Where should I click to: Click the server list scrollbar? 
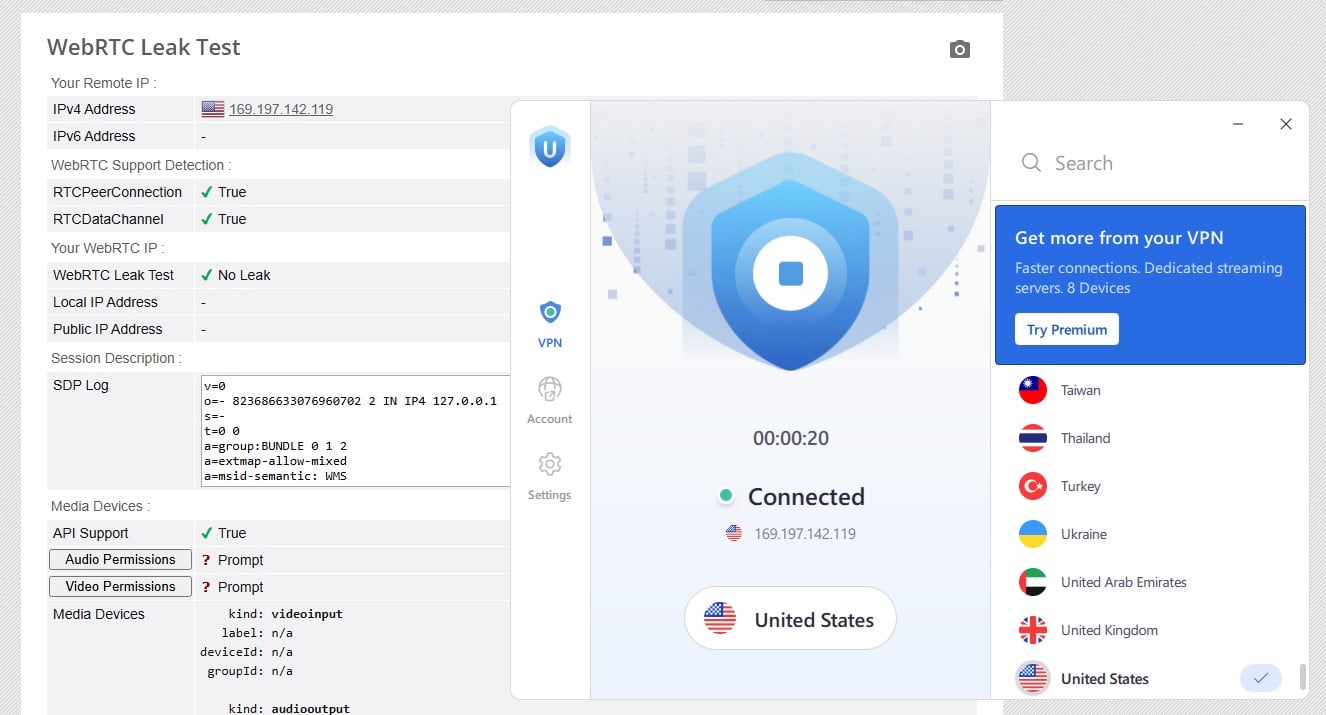pos(1303,677)
